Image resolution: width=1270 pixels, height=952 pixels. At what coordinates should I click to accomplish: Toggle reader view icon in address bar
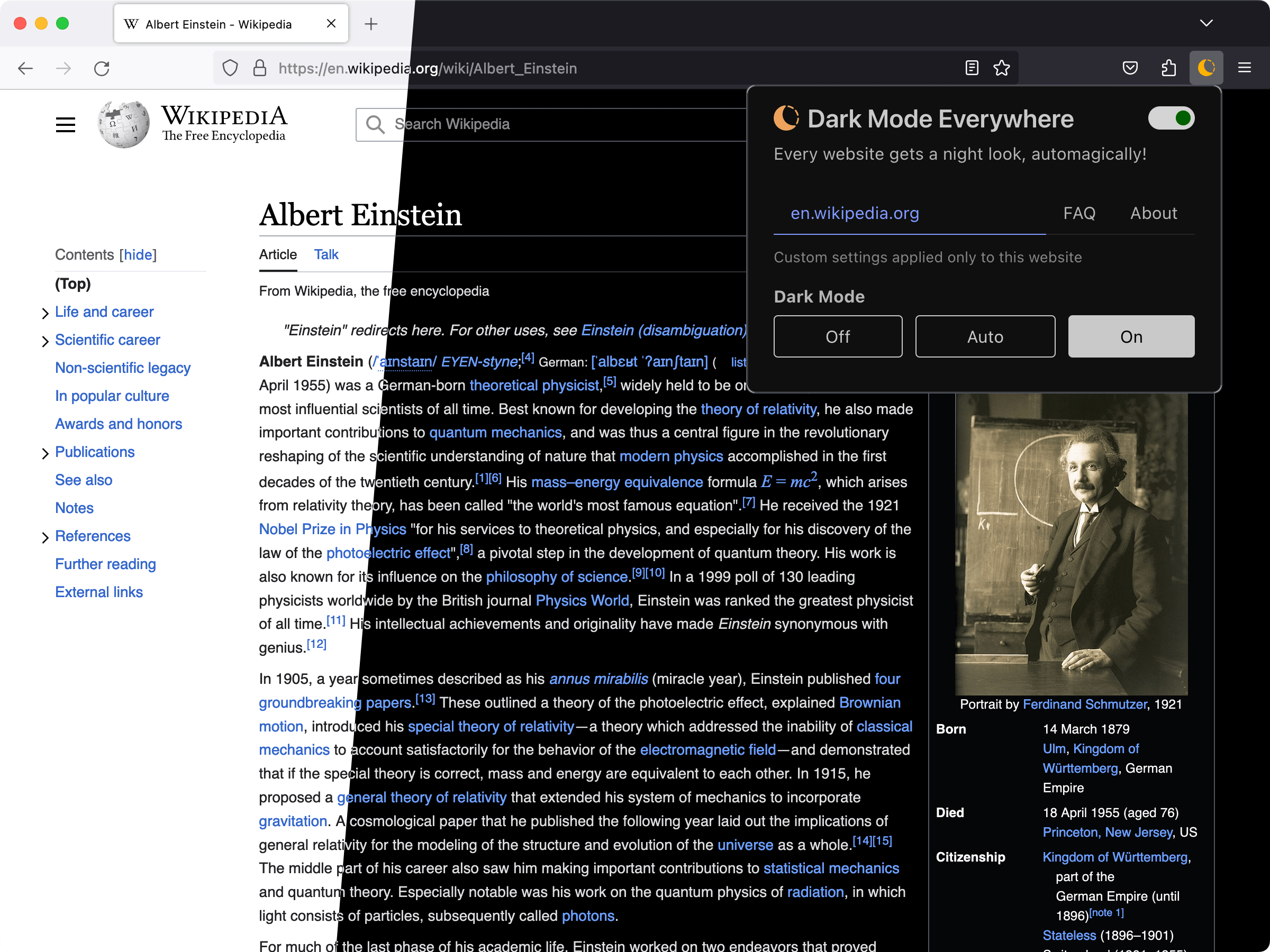pos(972,68)
